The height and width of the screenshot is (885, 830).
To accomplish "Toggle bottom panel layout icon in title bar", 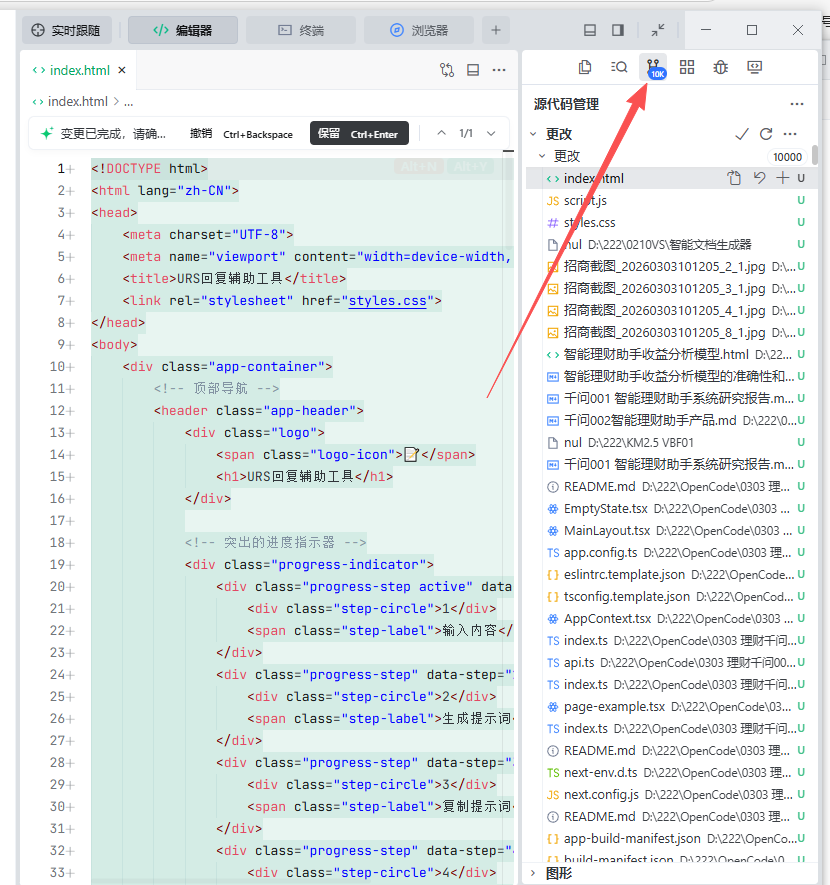I will (x=590, y=30).
